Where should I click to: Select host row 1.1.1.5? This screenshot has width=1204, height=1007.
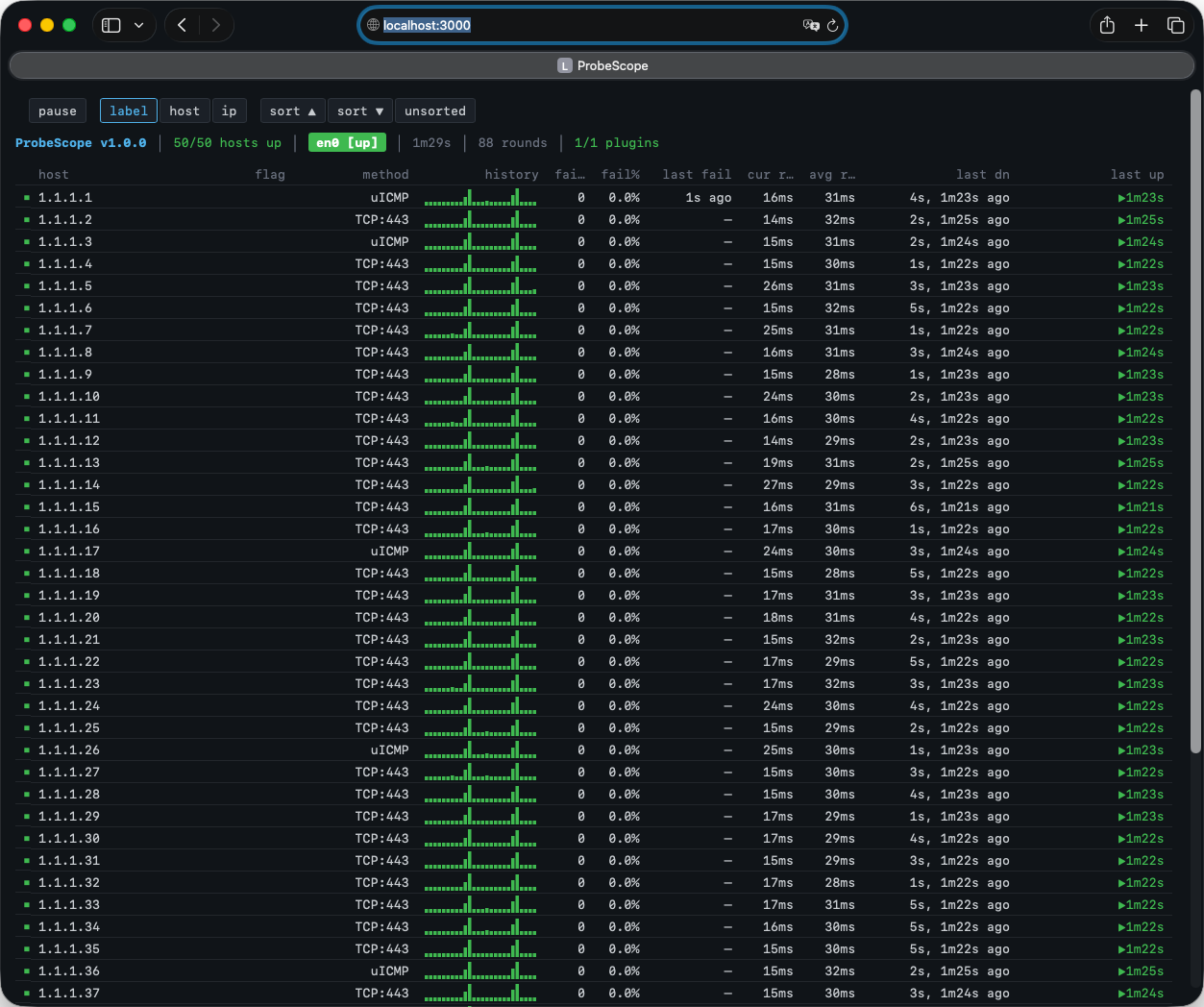(594, 285)
